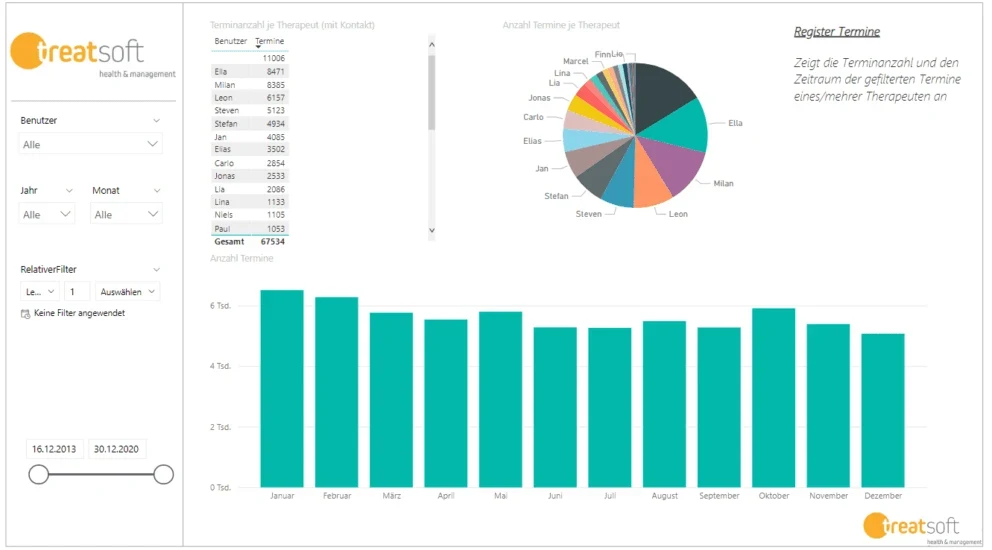Screen dimensions: 992x550
Task: Click the Juli bar
Action: 610,408
